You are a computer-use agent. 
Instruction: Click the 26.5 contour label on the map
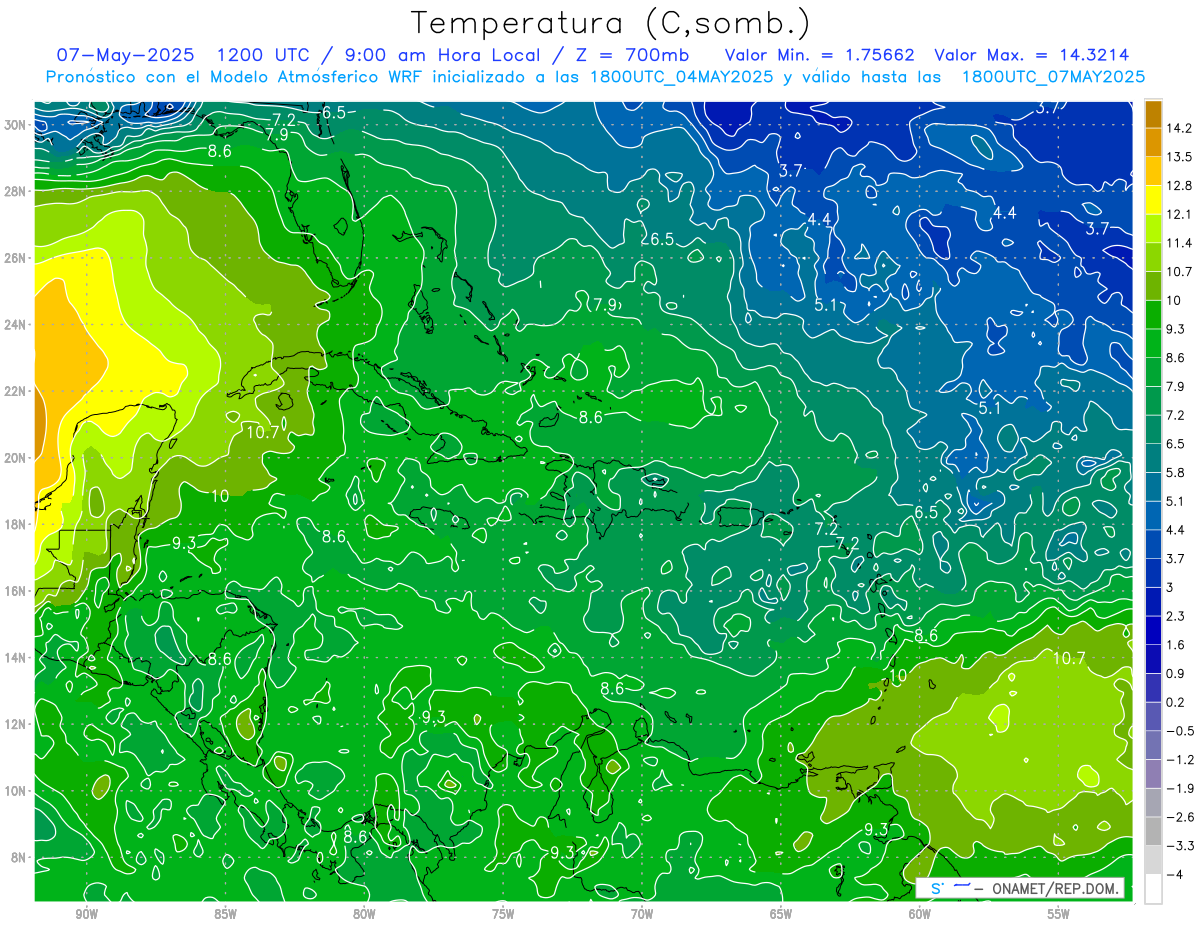[x=656, y=239]
